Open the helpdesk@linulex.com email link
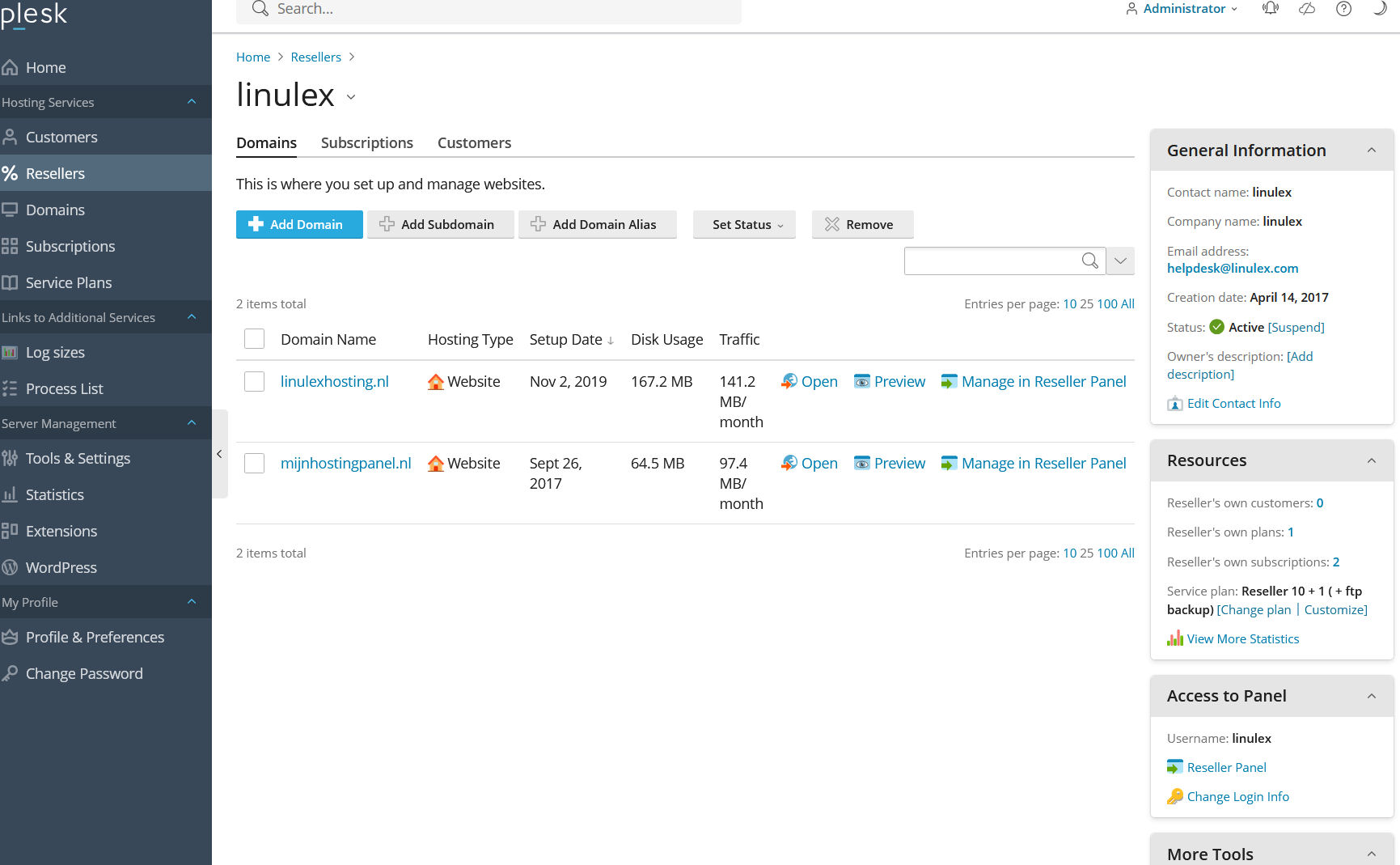1400x865 pixels. tap(1233, 268)
